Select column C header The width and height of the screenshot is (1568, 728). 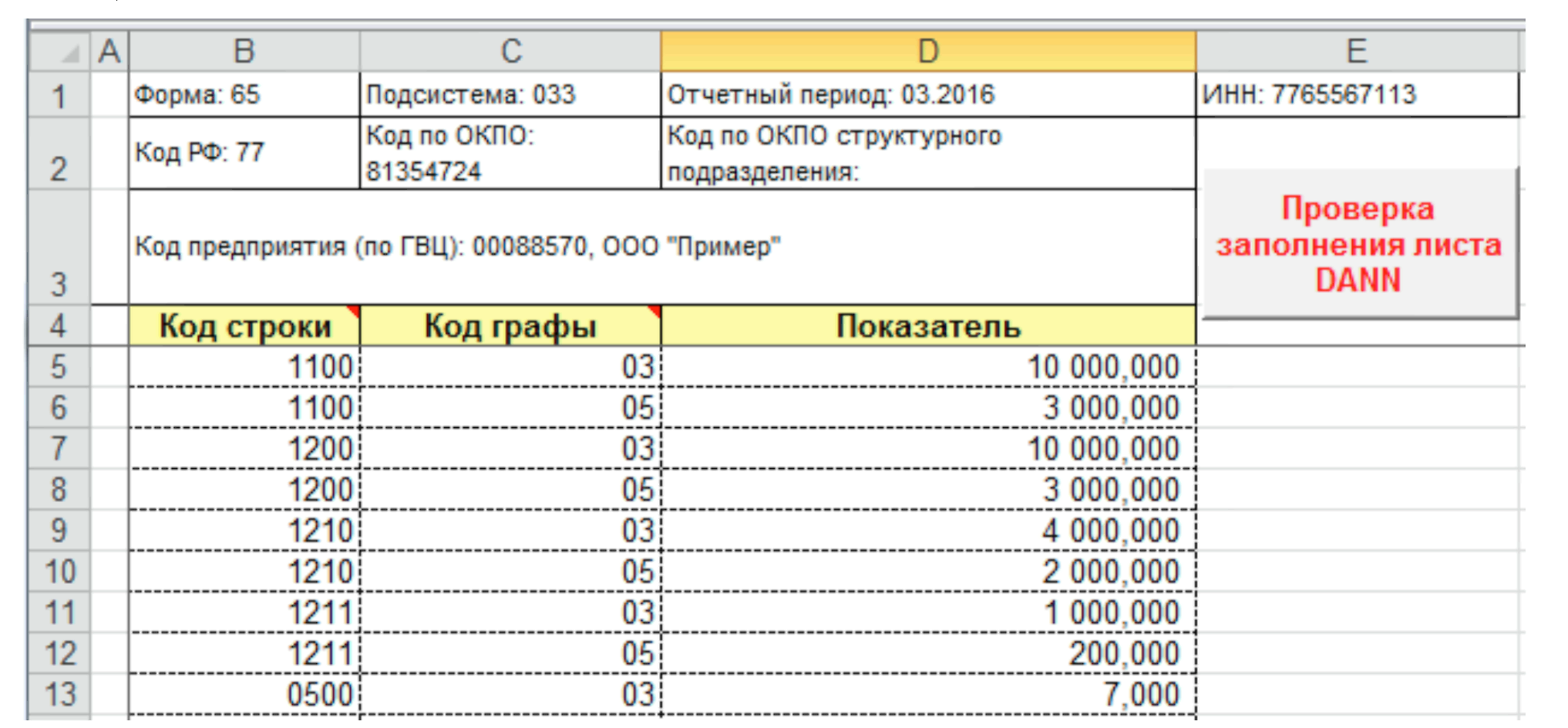point(510,52)
